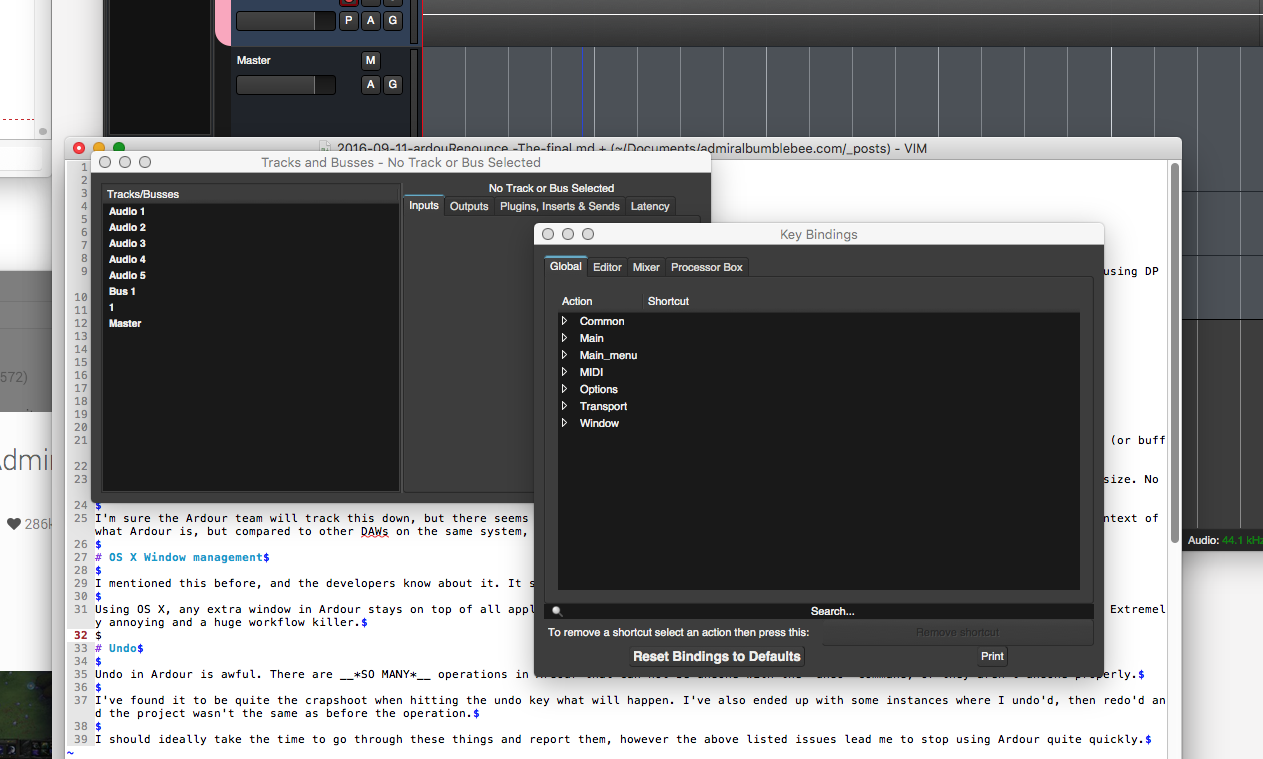Viewport: 1263px width, 759px height.
Task: Mute the Master track with M button
Action: [371, 61]
